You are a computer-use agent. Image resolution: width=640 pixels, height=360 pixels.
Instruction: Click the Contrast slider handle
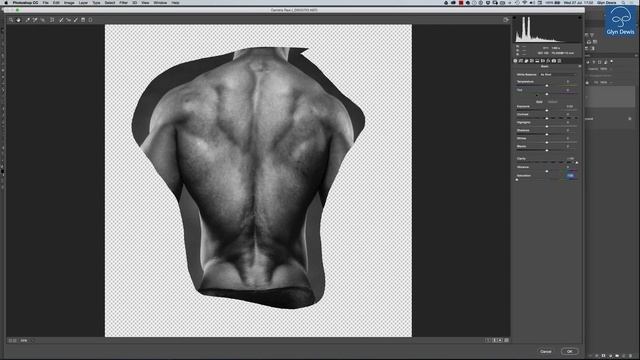pos(547,118)
